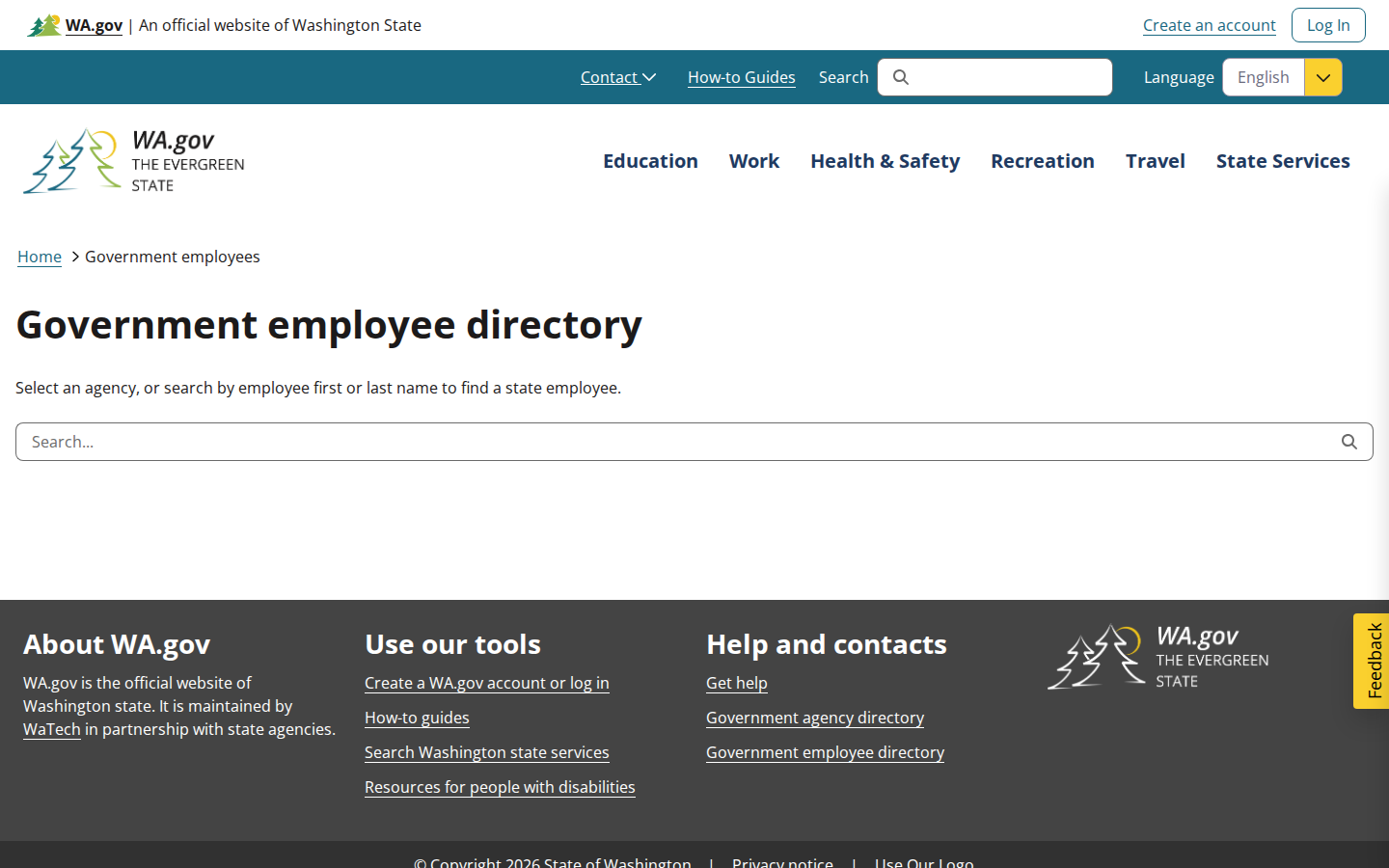Open the Work menu
The width and height of the screenshot is (1389, 868).
tap(754, 161)
